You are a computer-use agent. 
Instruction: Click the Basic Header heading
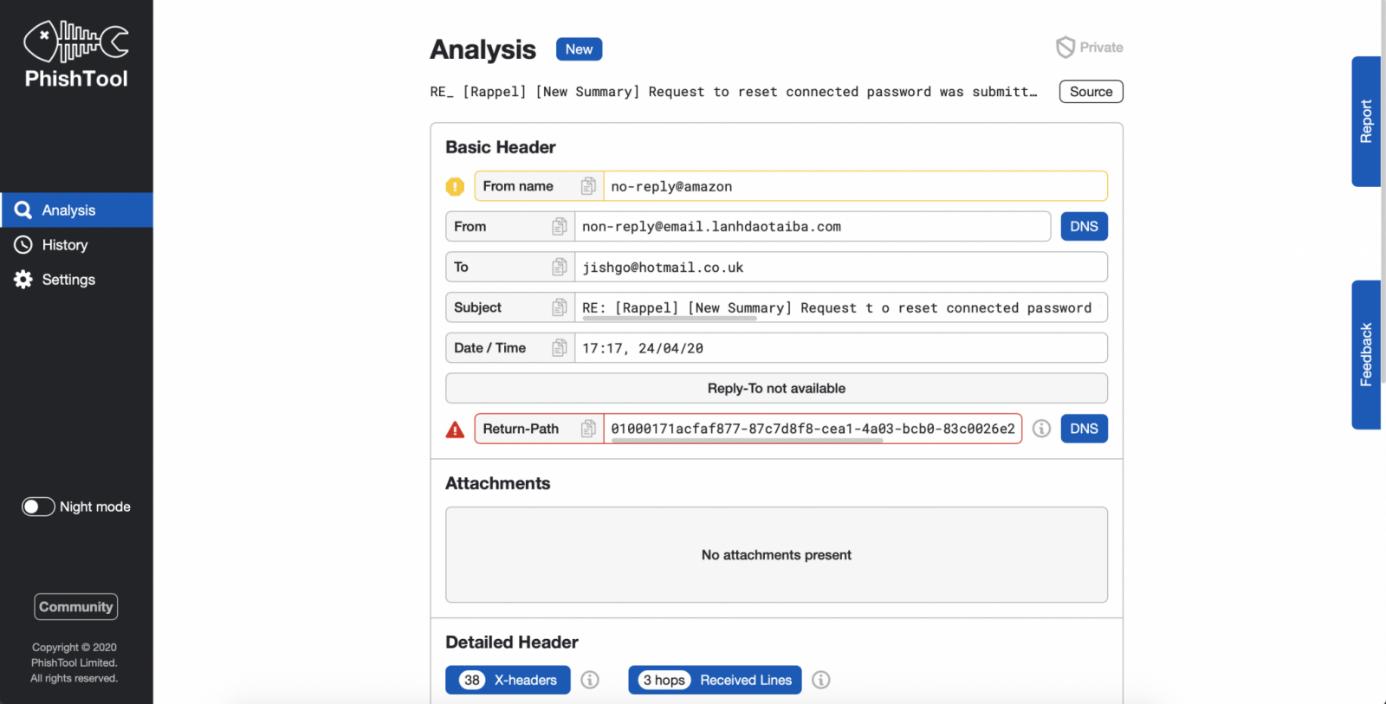(500, 147)
